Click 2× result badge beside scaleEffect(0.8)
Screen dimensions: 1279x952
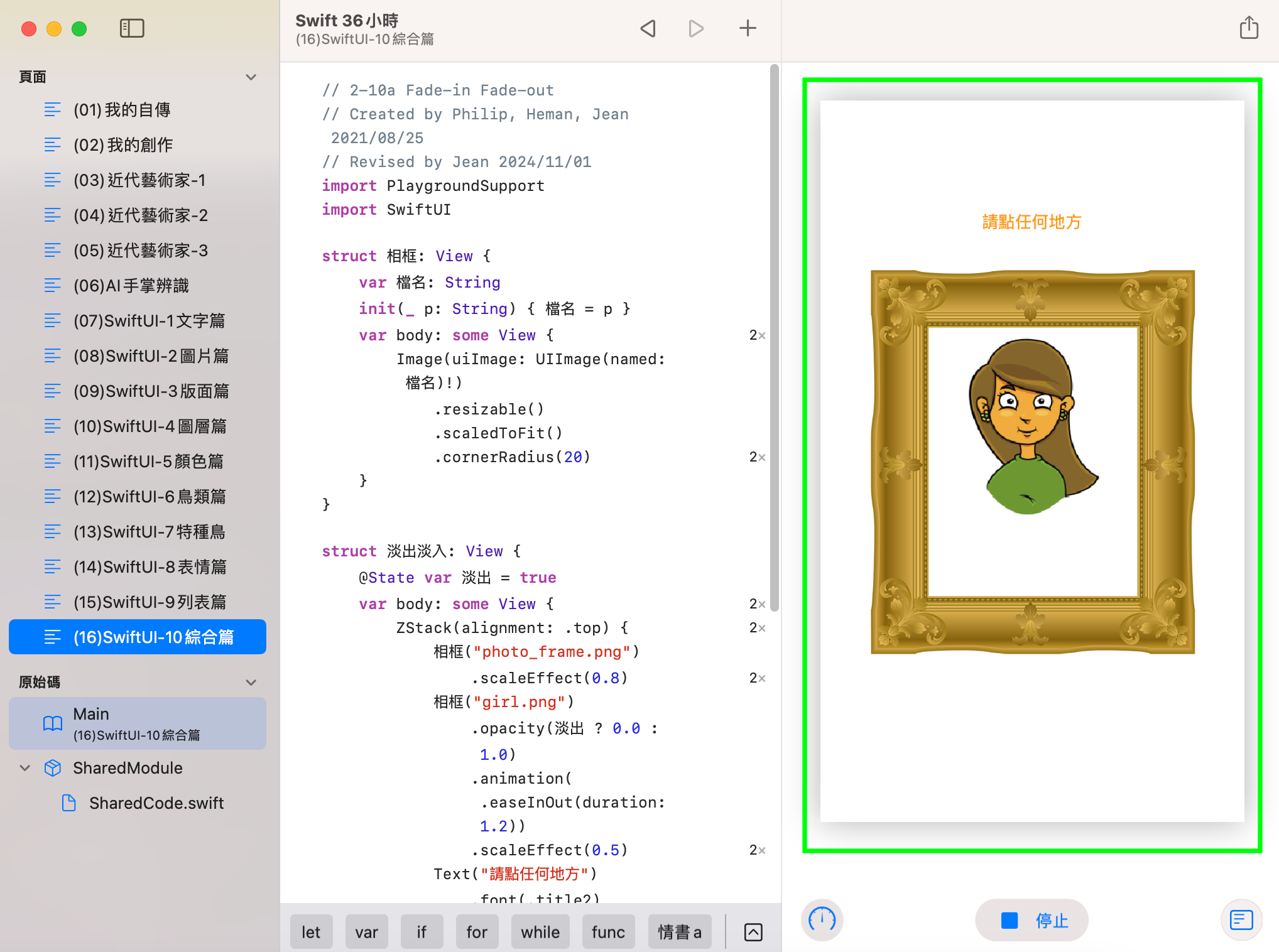click(757, 678)
